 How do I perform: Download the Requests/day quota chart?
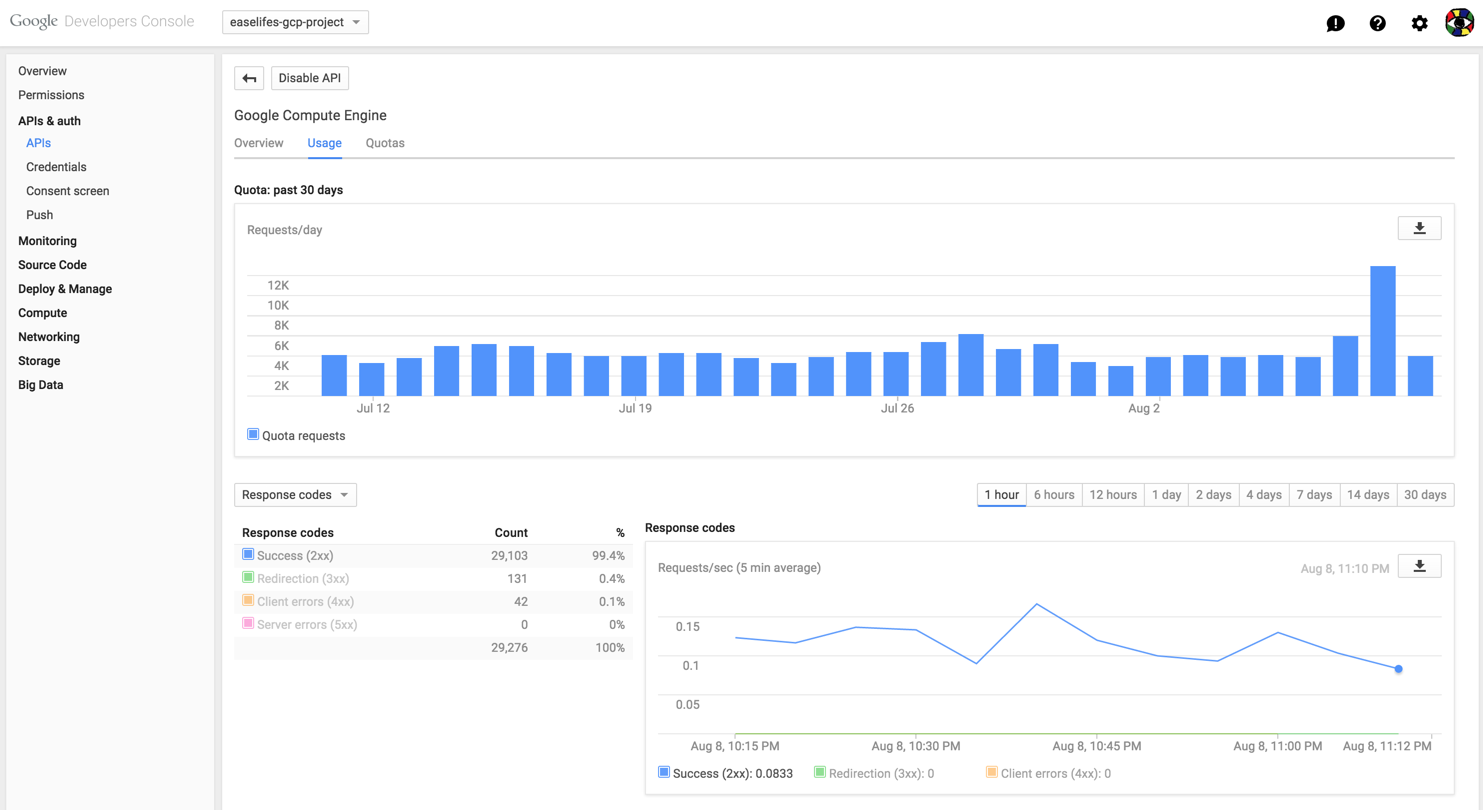point(1419,227)
